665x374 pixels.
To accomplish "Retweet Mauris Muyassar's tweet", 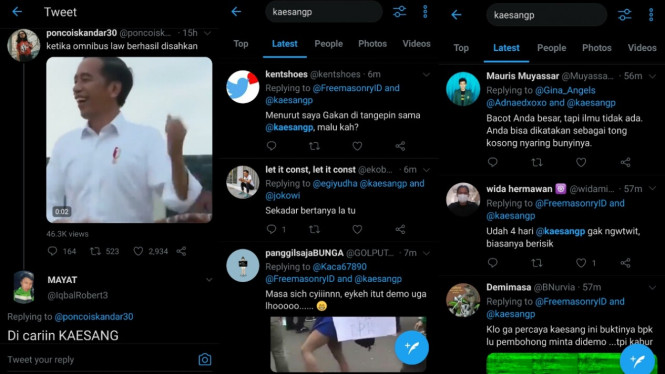I will point(537,162).
